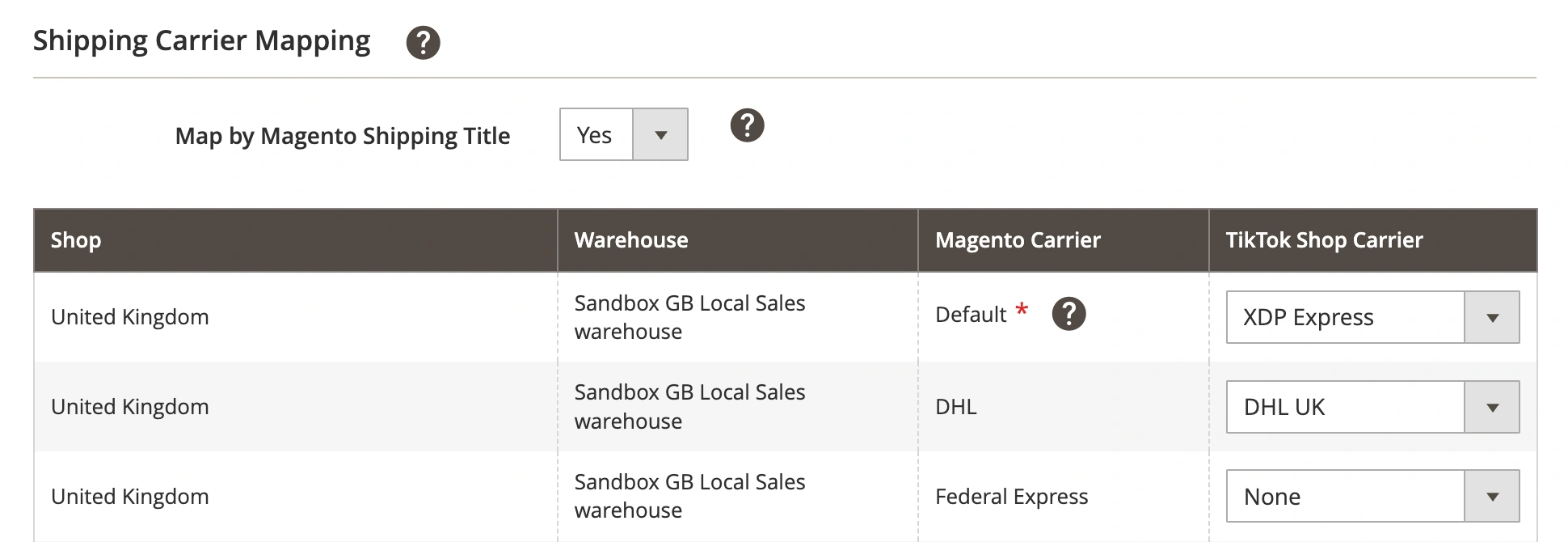Click the DHL Magento carrier cell
Screen dimensions: 1568x542
point(956,407)
